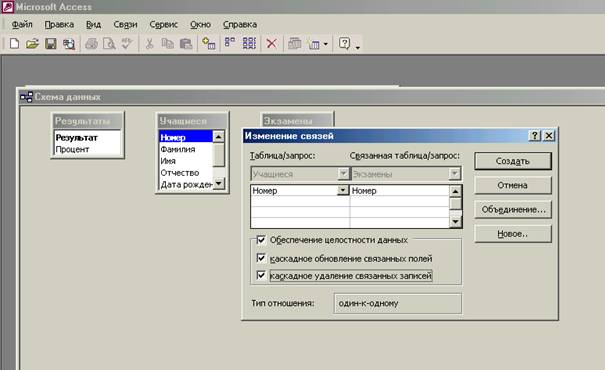605x370 pixels.
Task: Toggle Обеспечение целостности данных checkbox
Action: click(261, 240)
